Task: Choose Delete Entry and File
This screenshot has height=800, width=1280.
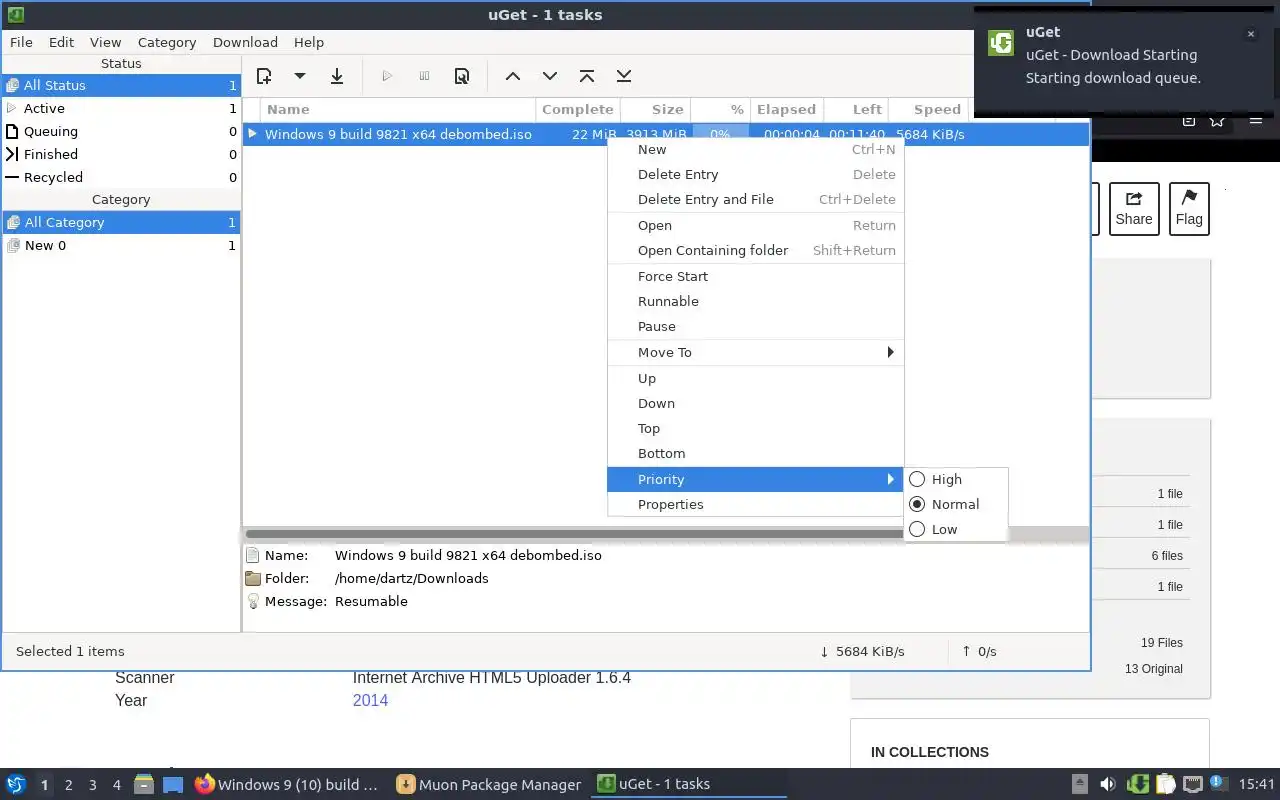Action: (755, 199)
